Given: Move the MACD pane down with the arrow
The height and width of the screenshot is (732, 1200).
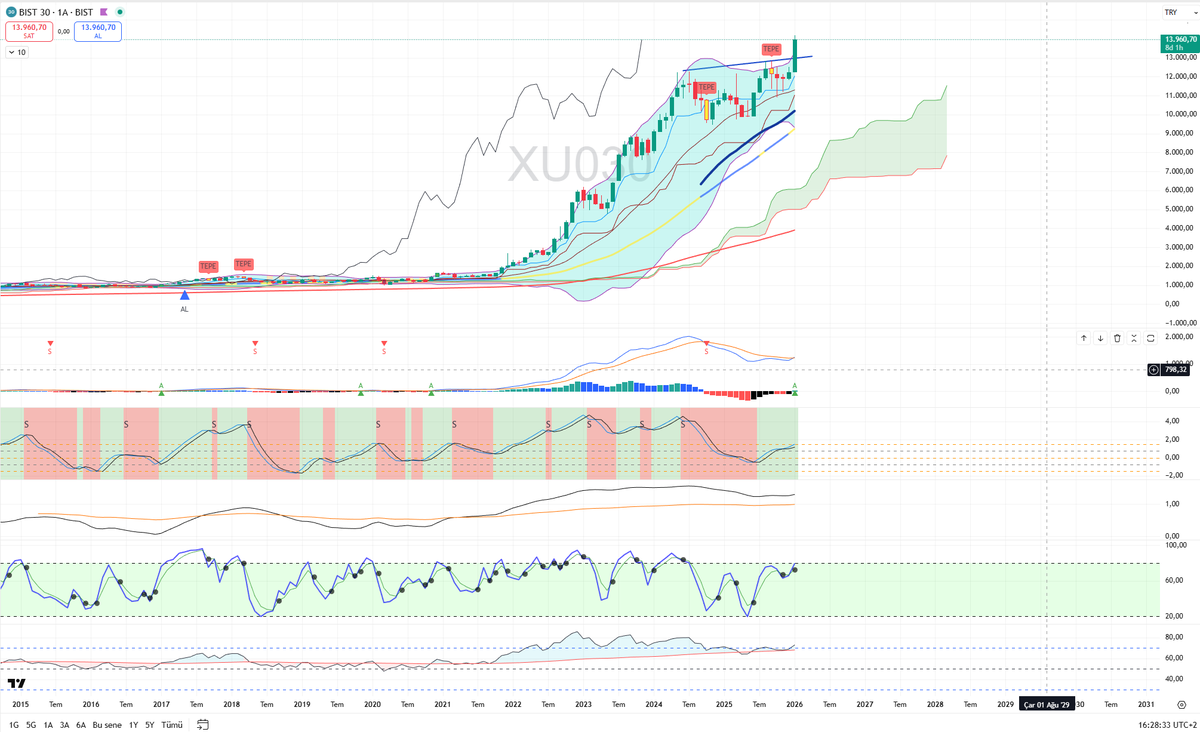Looking at the screenshot, I should pos(1100,338).
